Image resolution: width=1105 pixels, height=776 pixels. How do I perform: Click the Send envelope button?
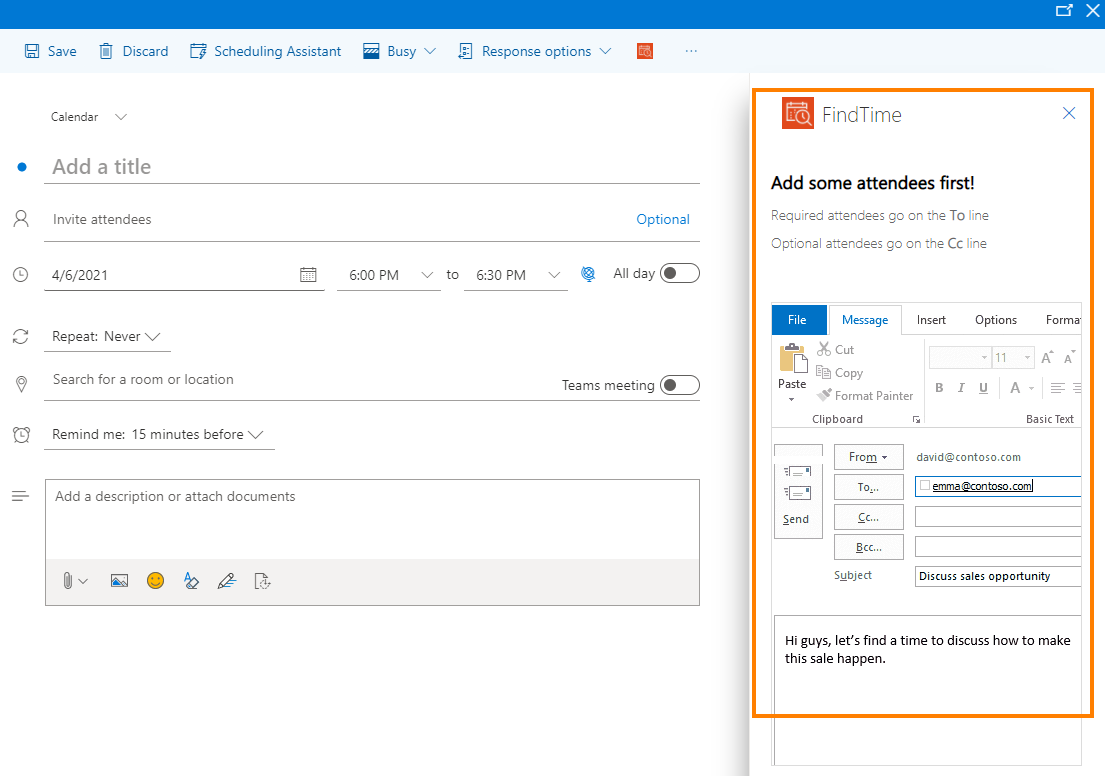click(x=798, y=493)
